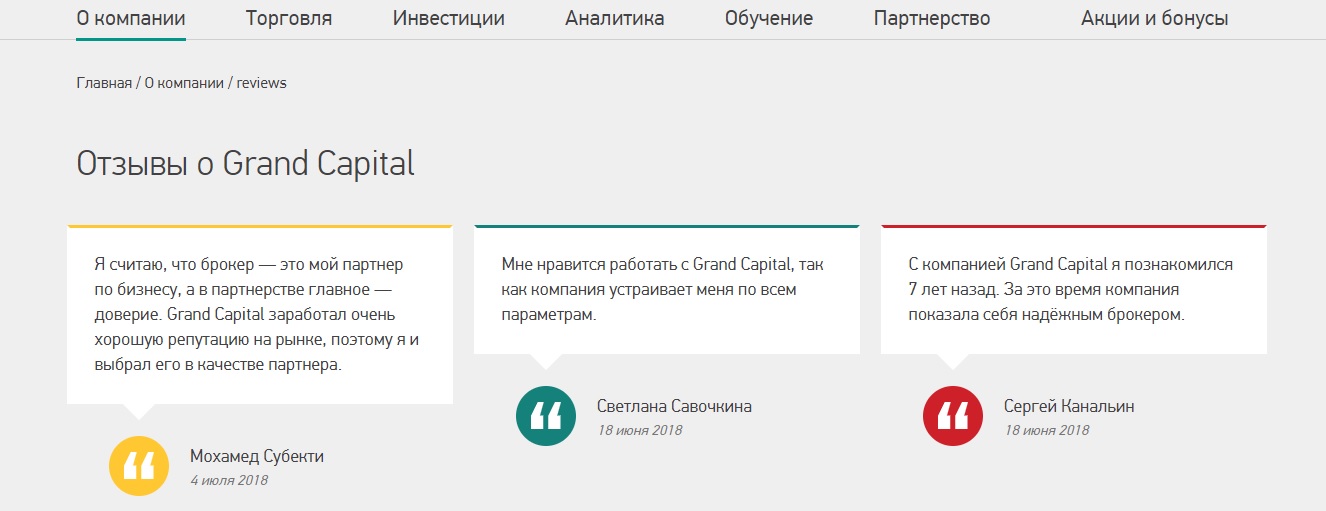Open the Партнерство menu
Image resolution: width=1326 pixels, height=511 pixels.
point(932,18)
